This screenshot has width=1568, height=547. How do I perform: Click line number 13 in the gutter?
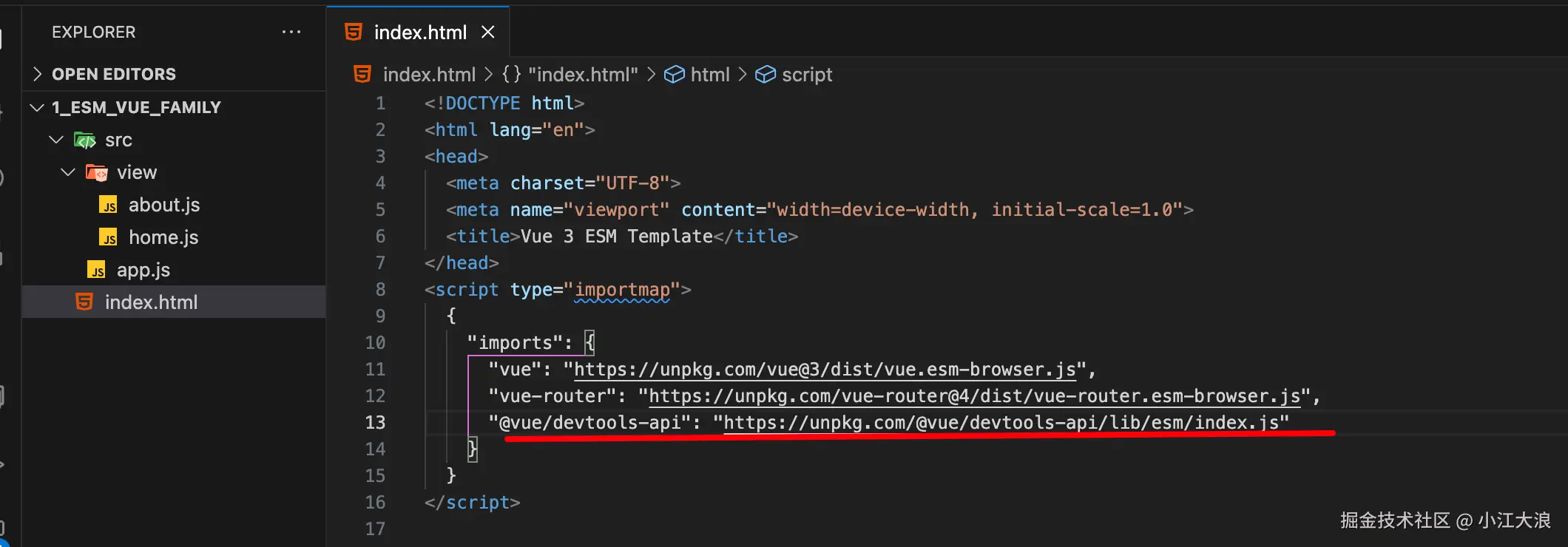point(375,422)
